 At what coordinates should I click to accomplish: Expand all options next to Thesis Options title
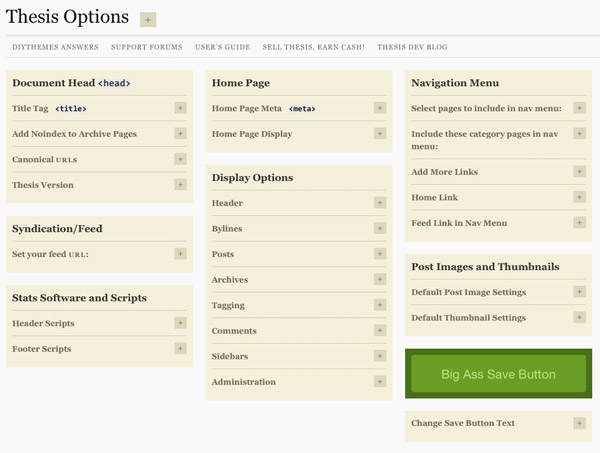tap(148, 20)
